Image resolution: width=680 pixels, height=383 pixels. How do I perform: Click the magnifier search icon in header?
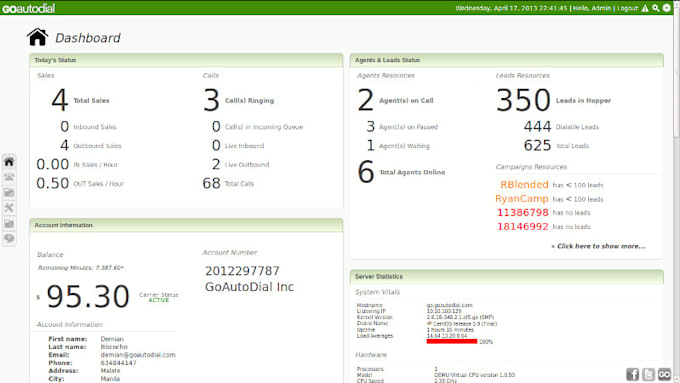pos(656,8)
